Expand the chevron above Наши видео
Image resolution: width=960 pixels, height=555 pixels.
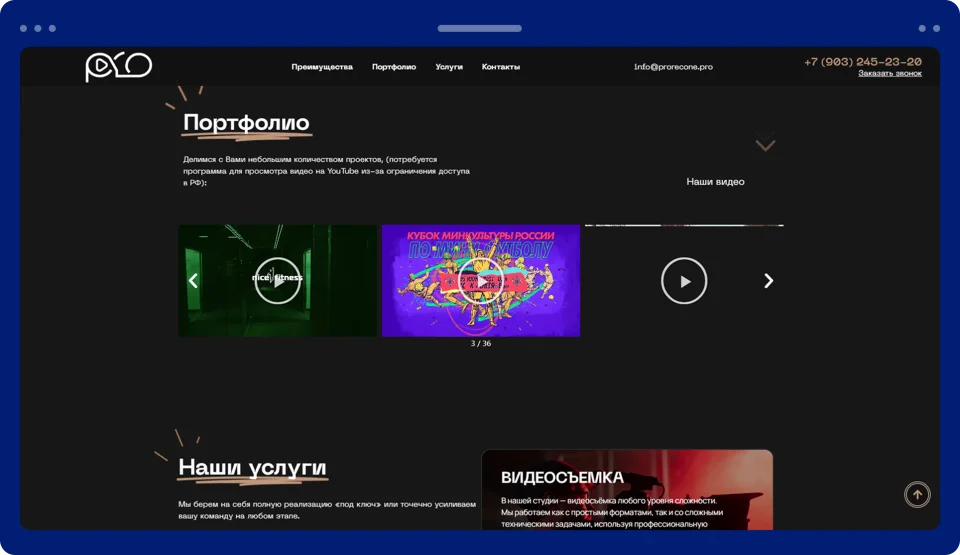point(765,145)
